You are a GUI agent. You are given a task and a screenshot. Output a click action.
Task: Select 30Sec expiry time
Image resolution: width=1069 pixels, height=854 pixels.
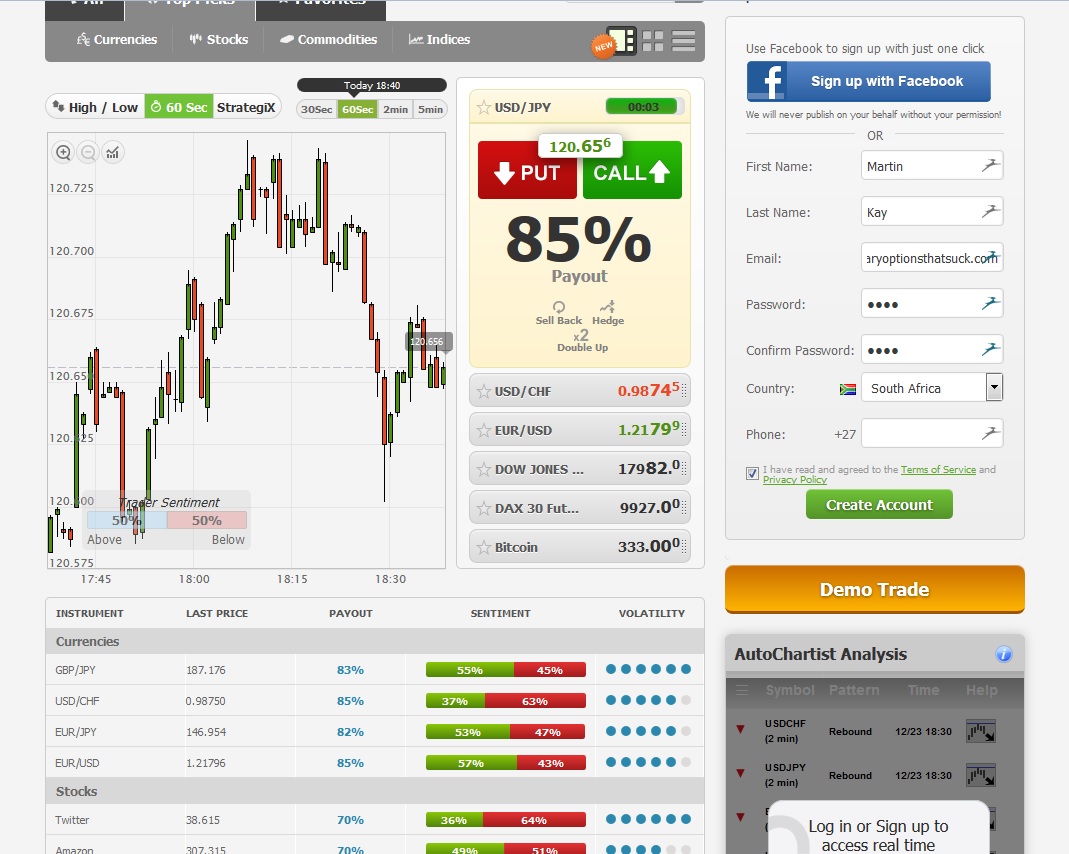click(316, 109)
